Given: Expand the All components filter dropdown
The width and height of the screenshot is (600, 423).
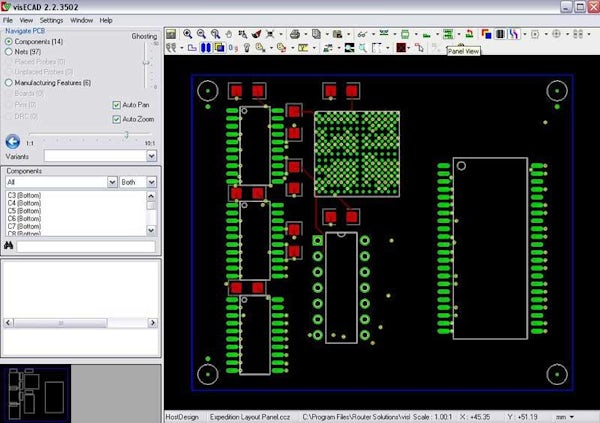Looking at the screenshot, I should click(112, 183).
